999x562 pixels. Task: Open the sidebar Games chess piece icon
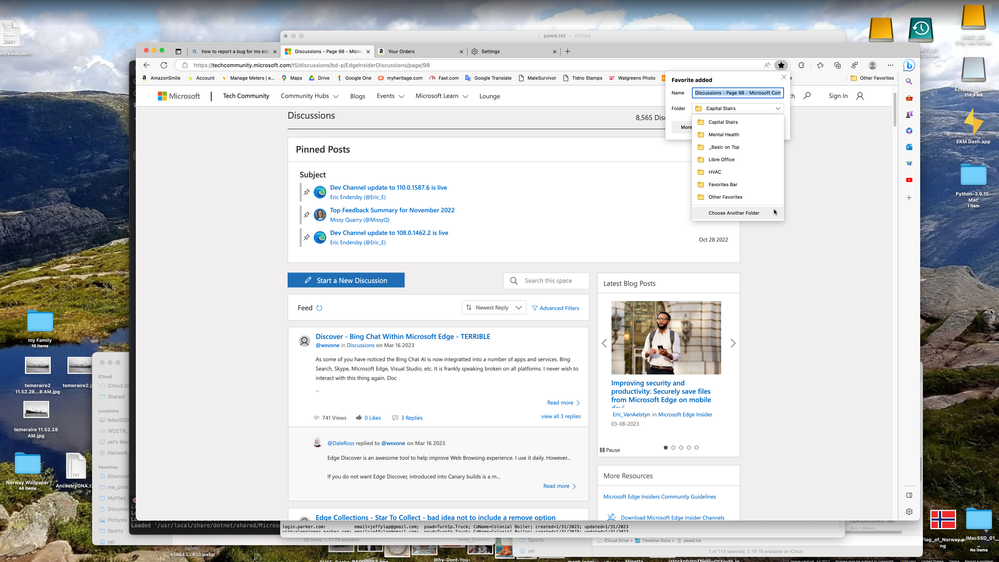pos(909,115)
